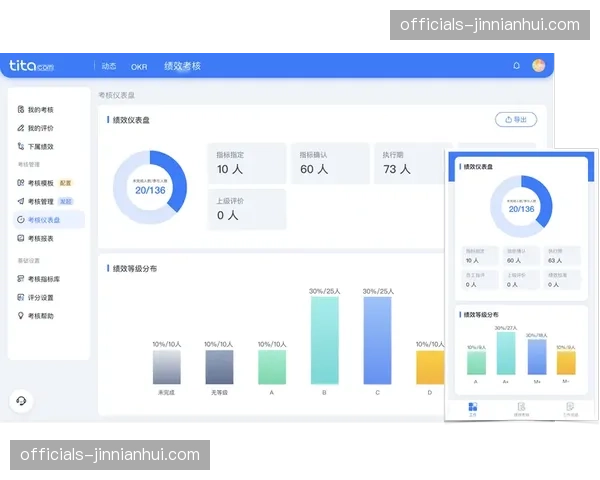Open 考核帮助 in the sidebar
The image size is (600, 480).
[x=40, y=316]
